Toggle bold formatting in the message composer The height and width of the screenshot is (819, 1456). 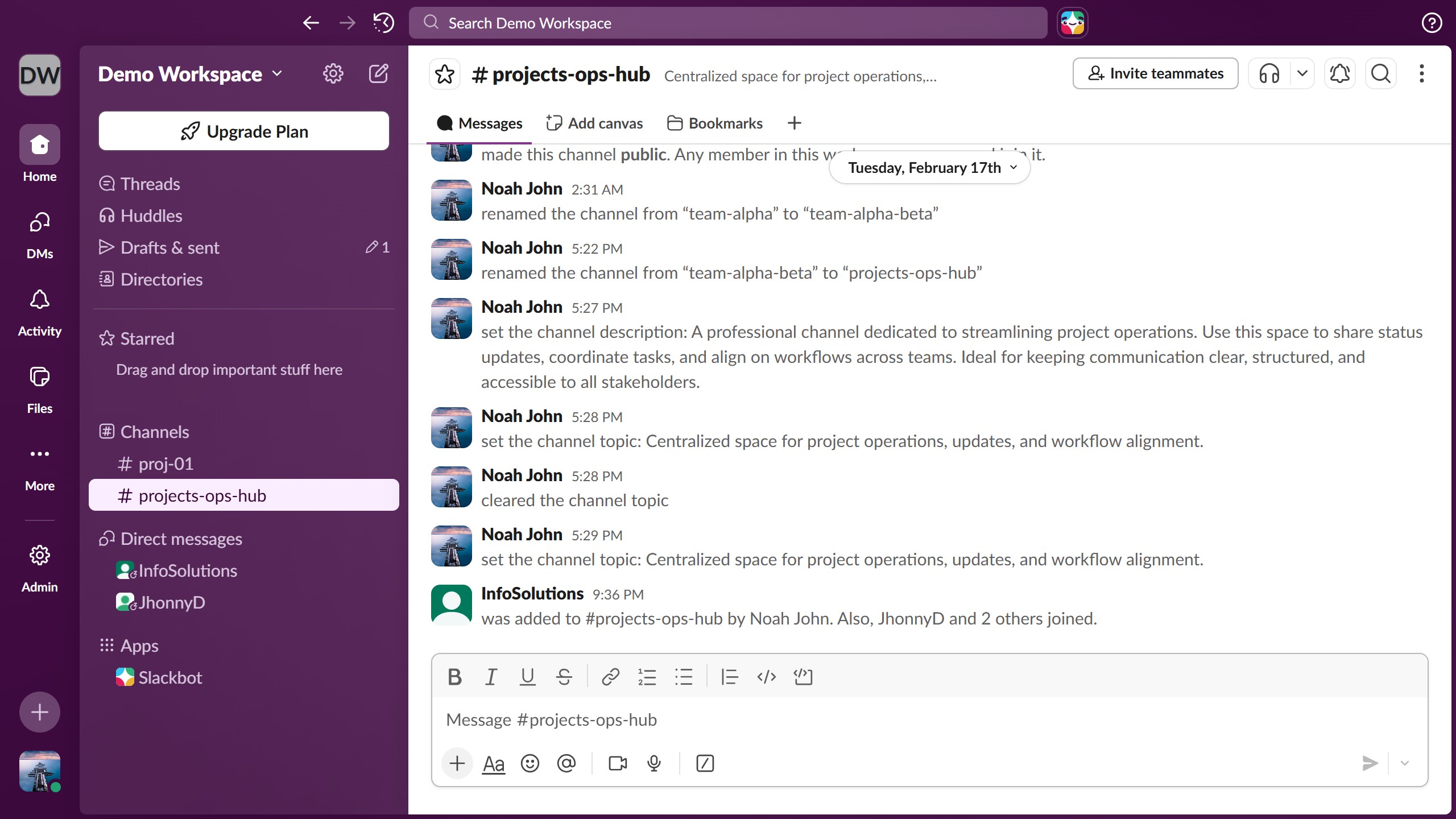tap(454, 677)
